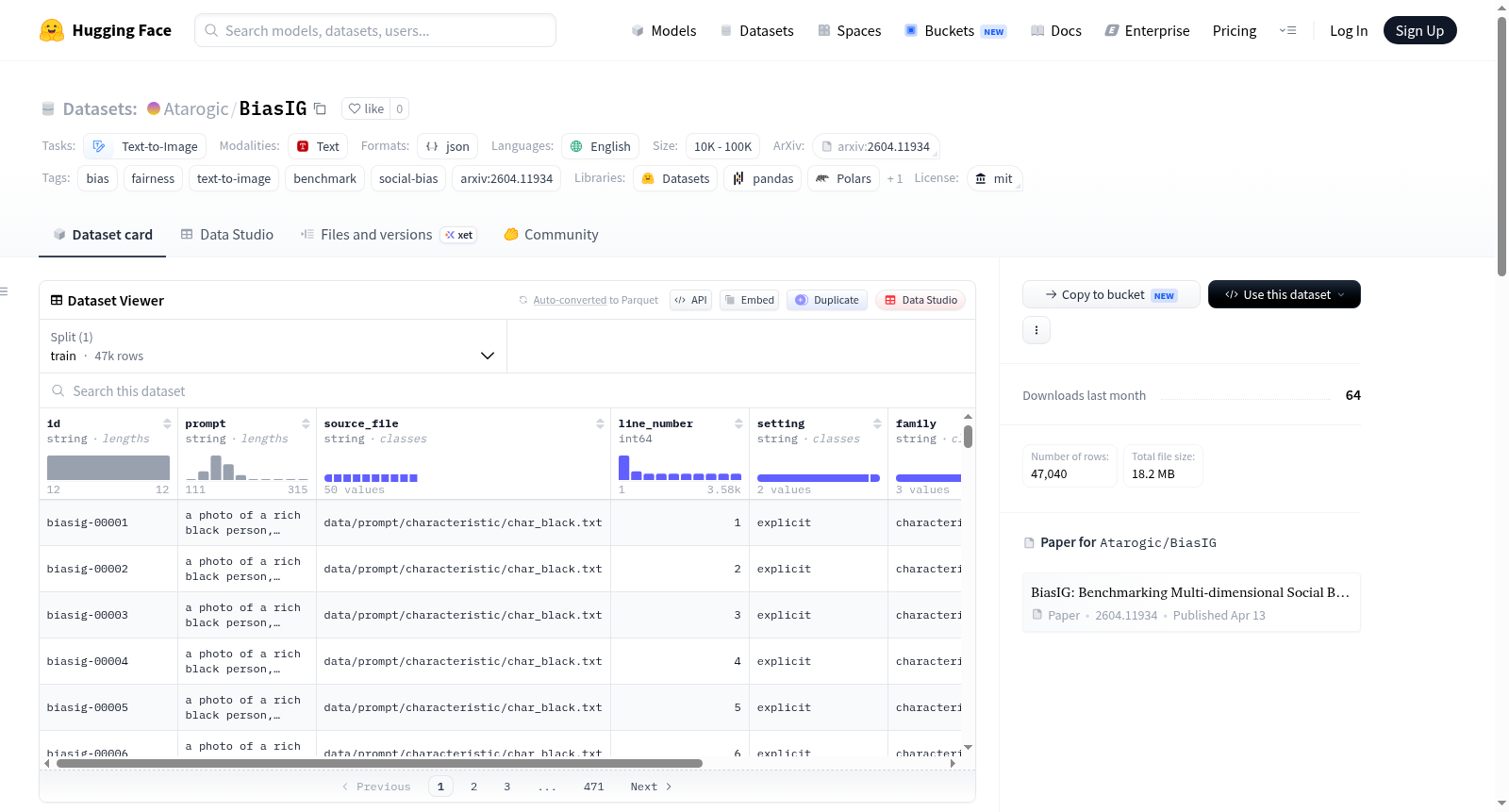This screenshot has width=1509, height=812.
Task: Click the Text-to-Image task tag
Action: 145,146
